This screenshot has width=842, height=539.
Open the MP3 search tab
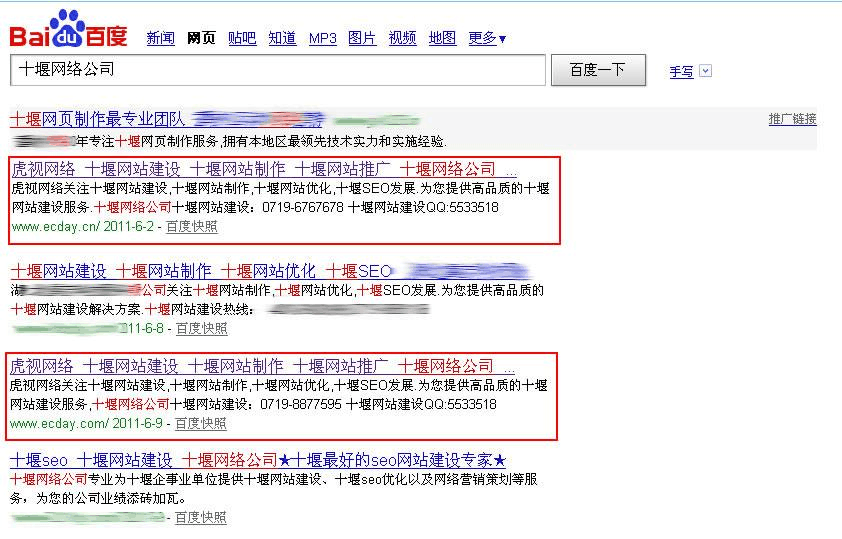click(x=322, y=39)
